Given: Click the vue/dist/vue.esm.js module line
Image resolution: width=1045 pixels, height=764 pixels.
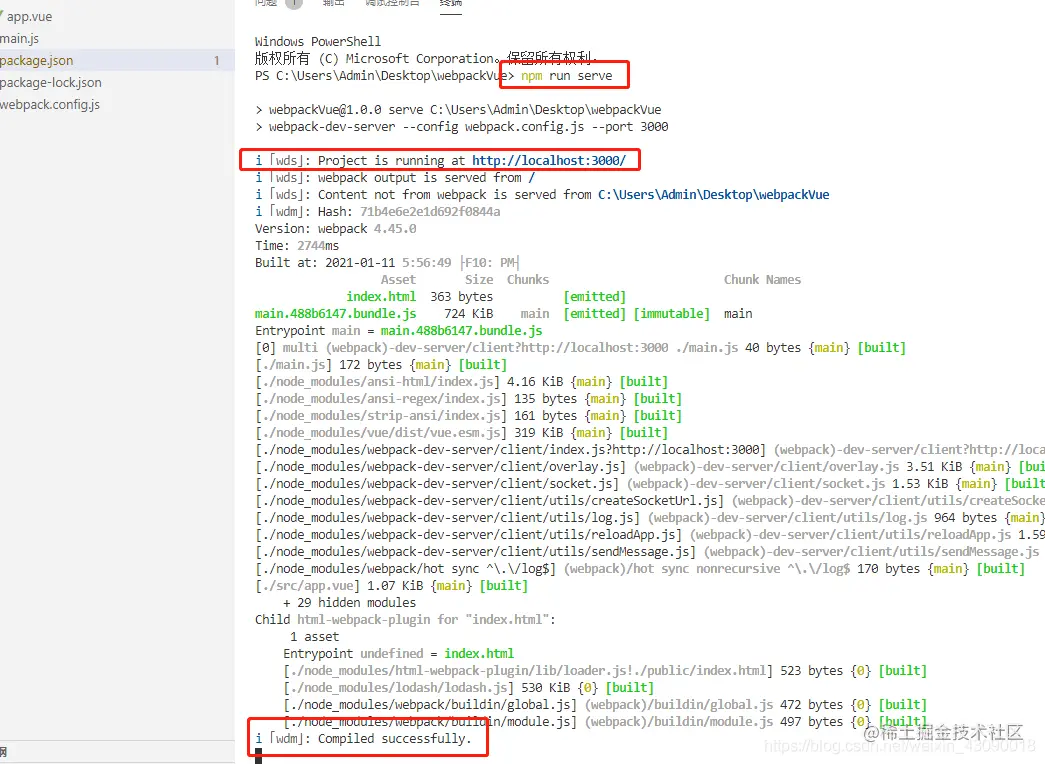Looking at the screenshot, I should click(x=461, y=433).
